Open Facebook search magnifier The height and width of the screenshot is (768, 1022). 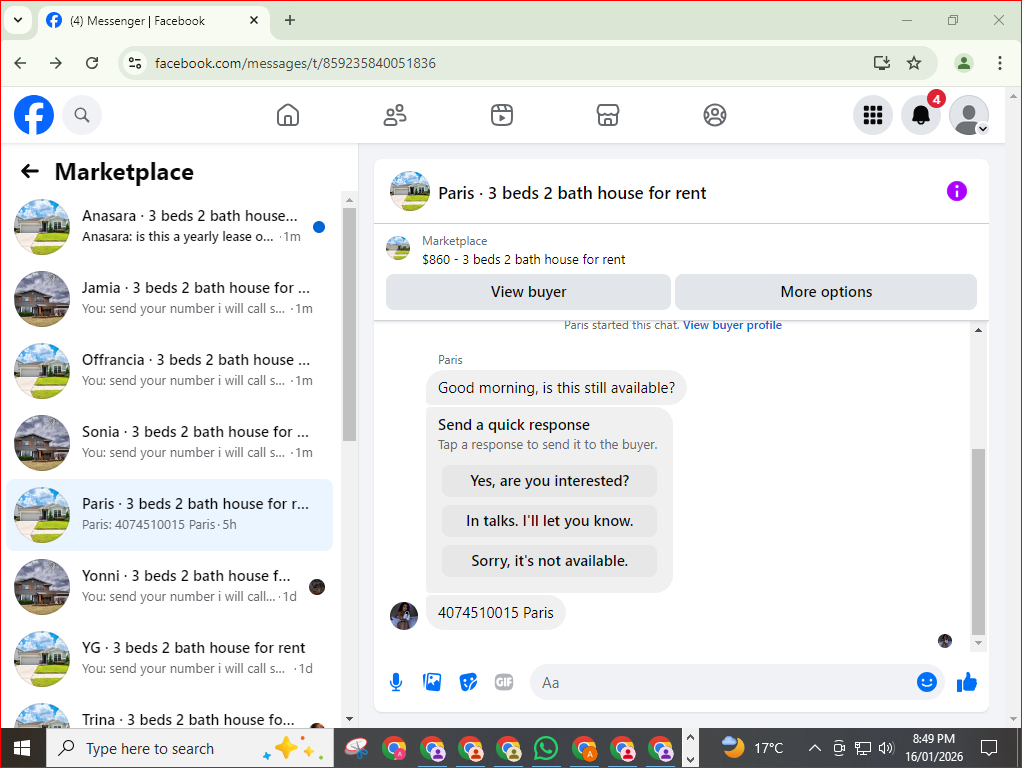[x=81, y=115]
